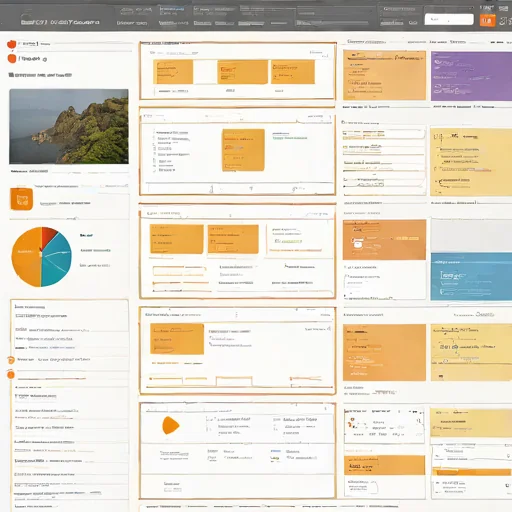Select the teal slice of the pie chart
Screen dimensions: 512x512
[58, 260]
